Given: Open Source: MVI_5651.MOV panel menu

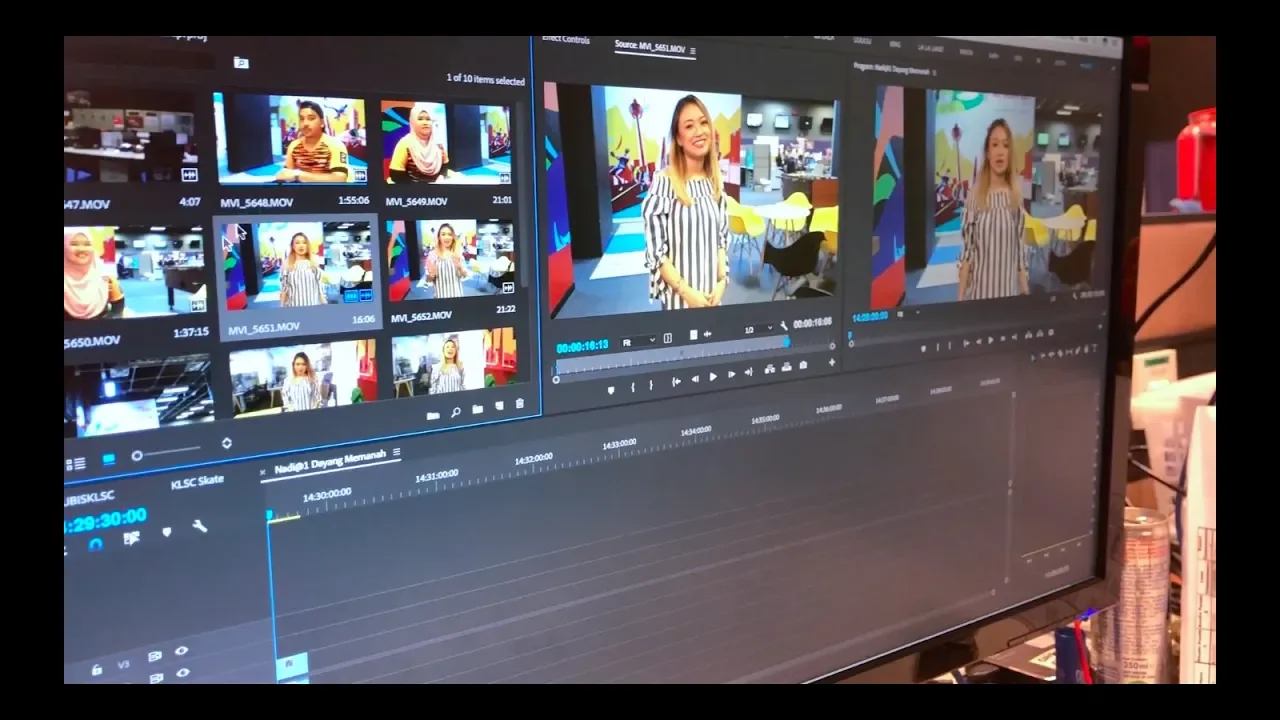Looking at the screenshot, I should (693, 50).
